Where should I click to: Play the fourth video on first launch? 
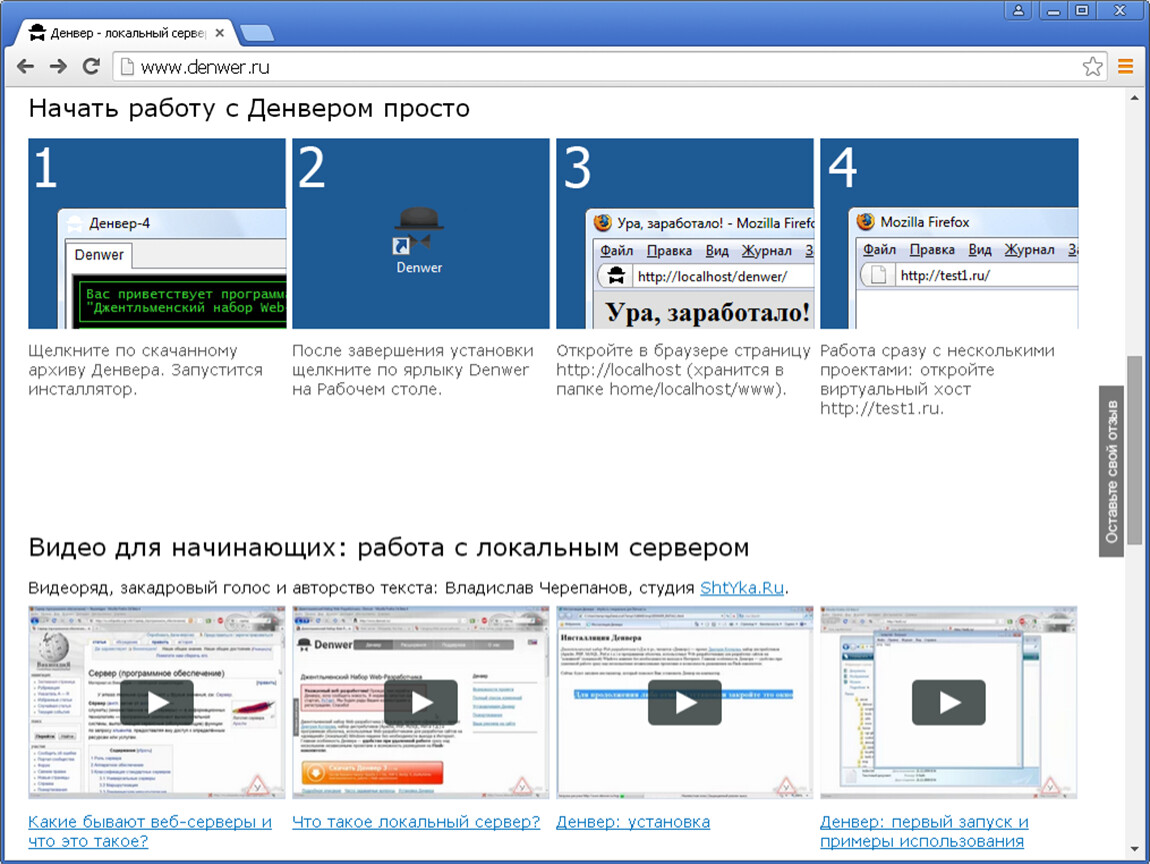tap(948, 702)
